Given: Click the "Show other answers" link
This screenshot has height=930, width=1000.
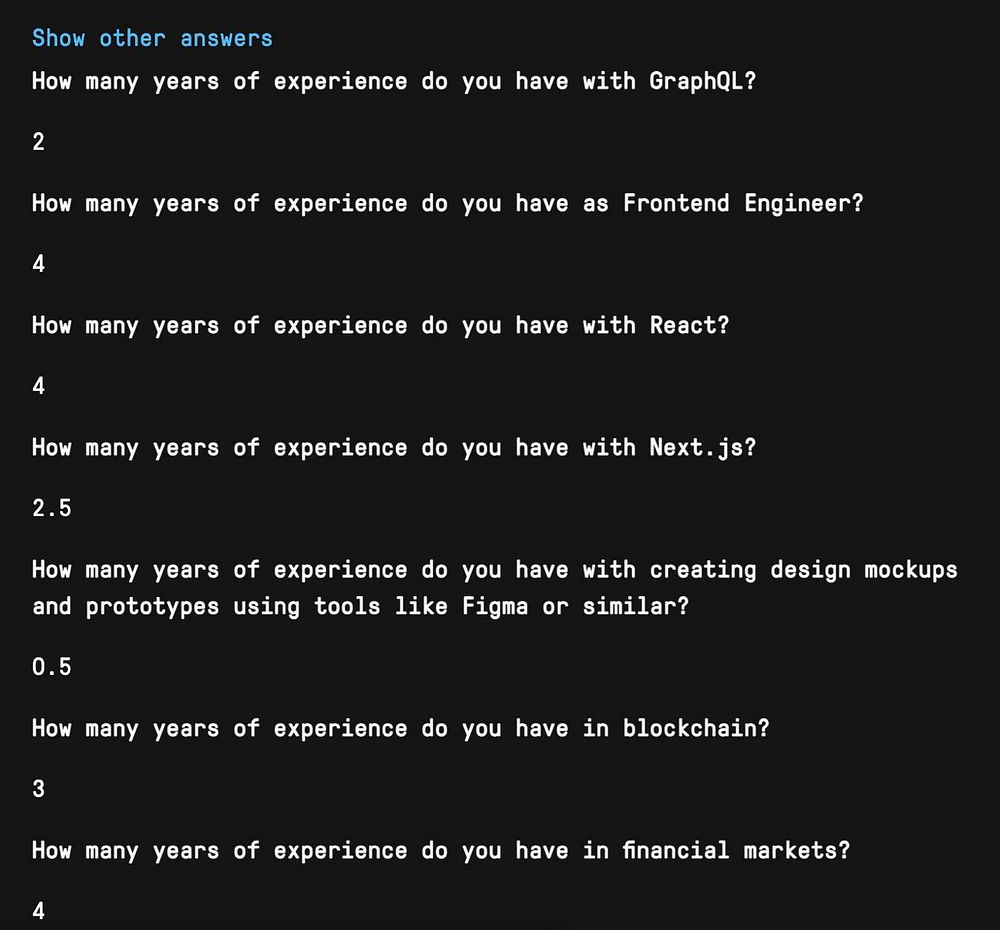Looking at the screenshot, I should tap(152, 38).
